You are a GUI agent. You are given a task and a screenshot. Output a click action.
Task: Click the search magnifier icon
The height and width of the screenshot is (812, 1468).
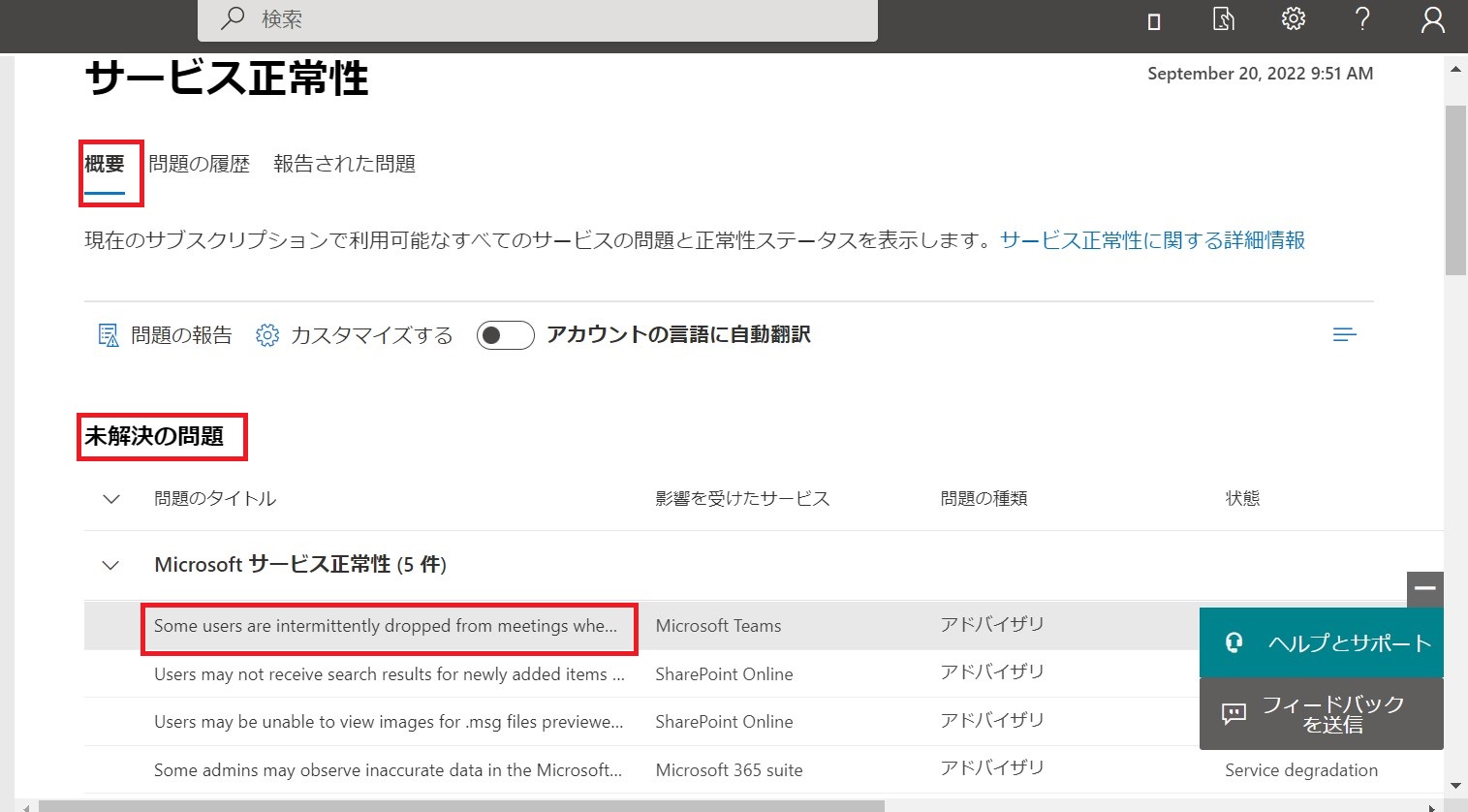click(233, 18)
